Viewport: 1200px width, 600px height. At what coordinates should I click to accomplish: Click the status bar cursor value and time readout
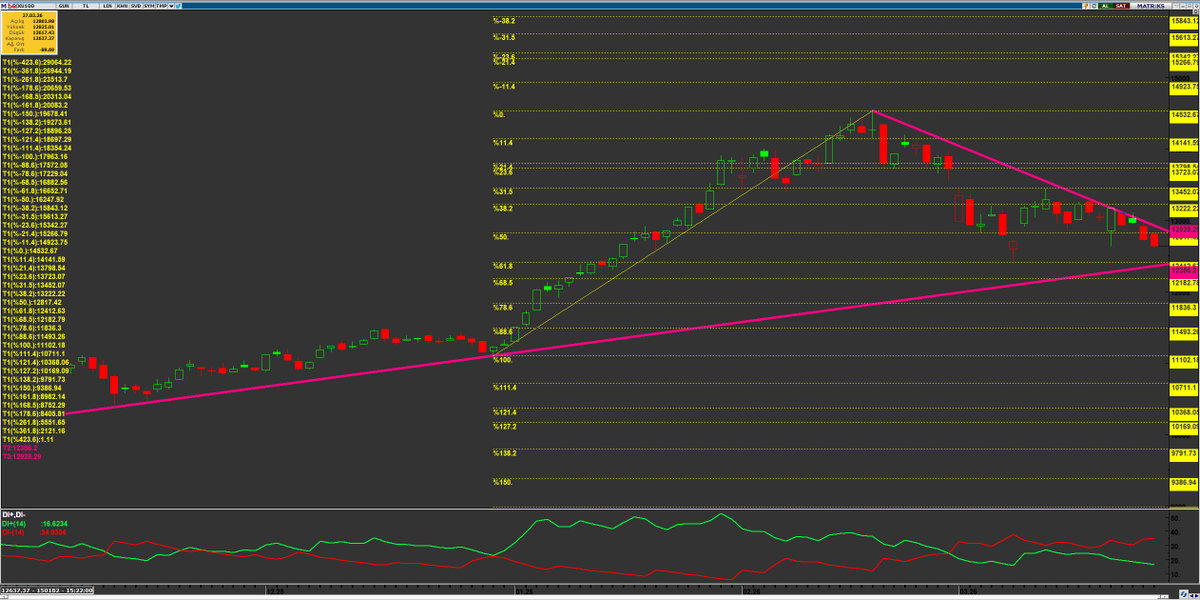(x=46, y=590)
